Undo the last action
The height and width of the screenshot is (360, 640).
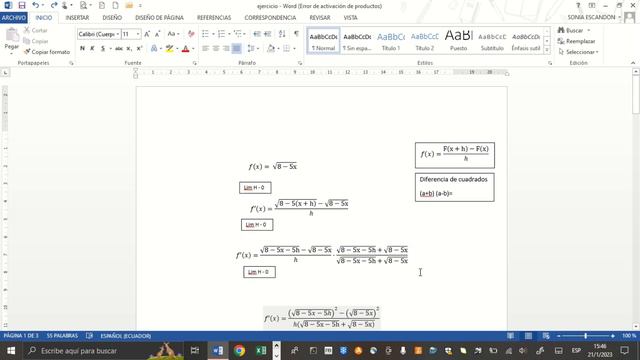point(36,5)
